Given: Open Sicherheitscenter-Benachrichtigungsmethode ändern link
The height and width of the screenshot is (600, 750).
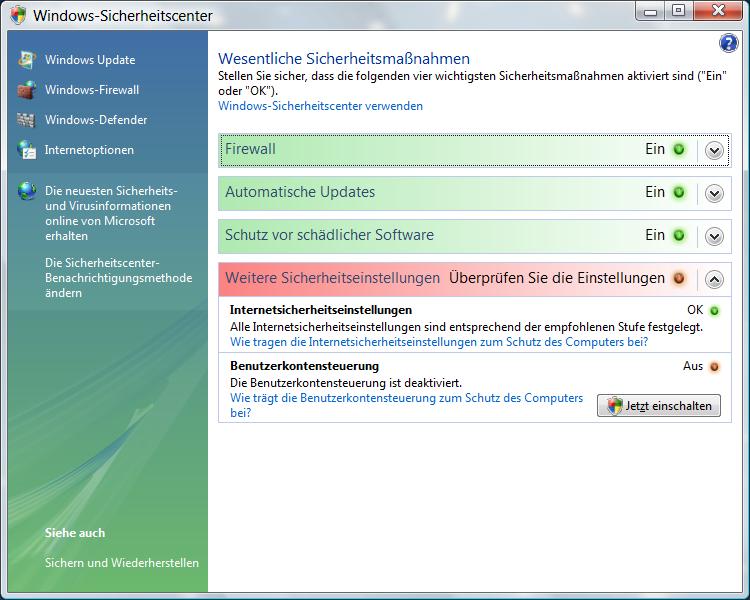Looking at the screenshot, I should pyautogui.click(x=119, y=278).
